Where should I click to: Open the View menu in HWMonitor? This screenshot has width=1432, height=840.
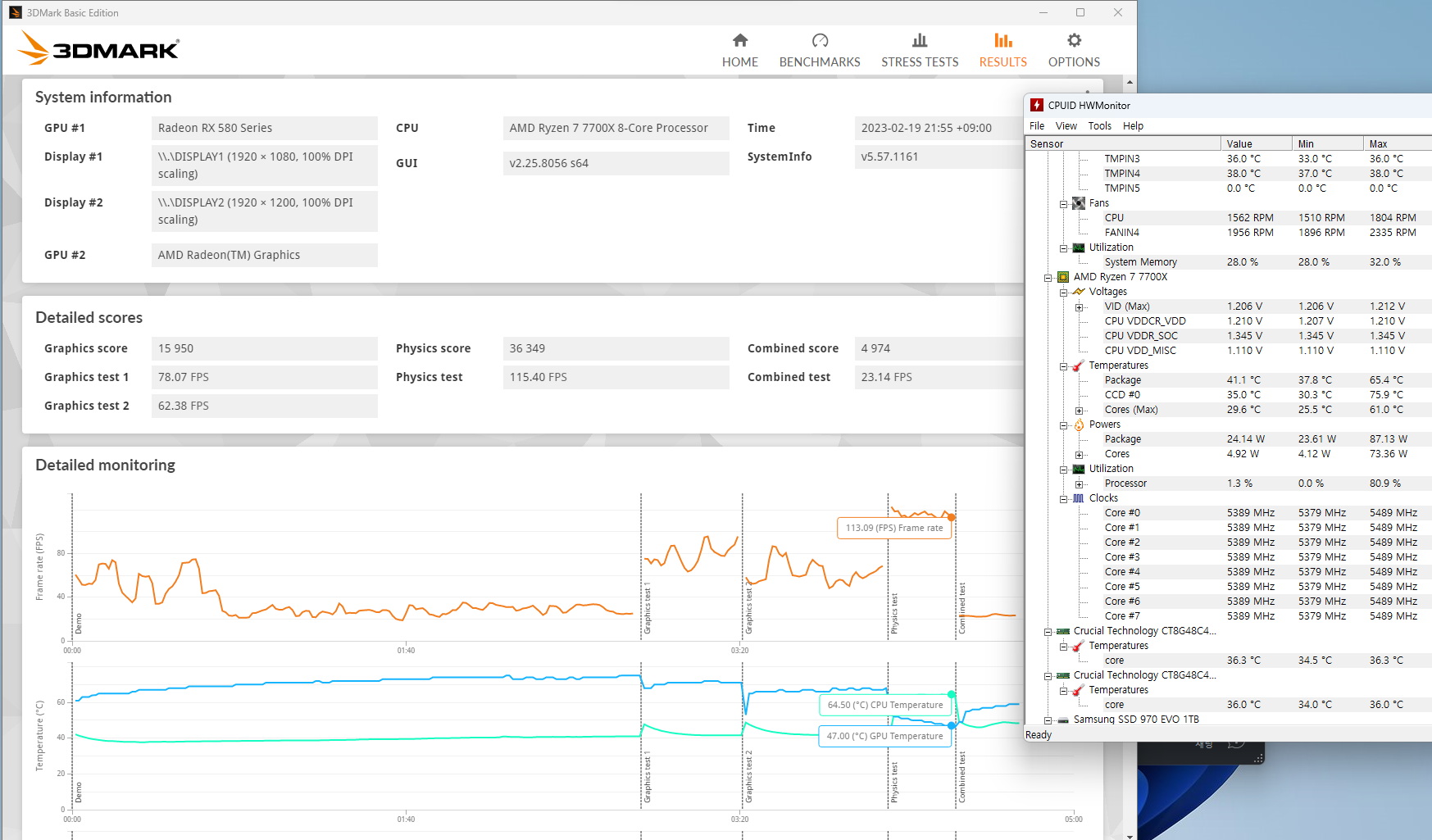coord(1066,125)
